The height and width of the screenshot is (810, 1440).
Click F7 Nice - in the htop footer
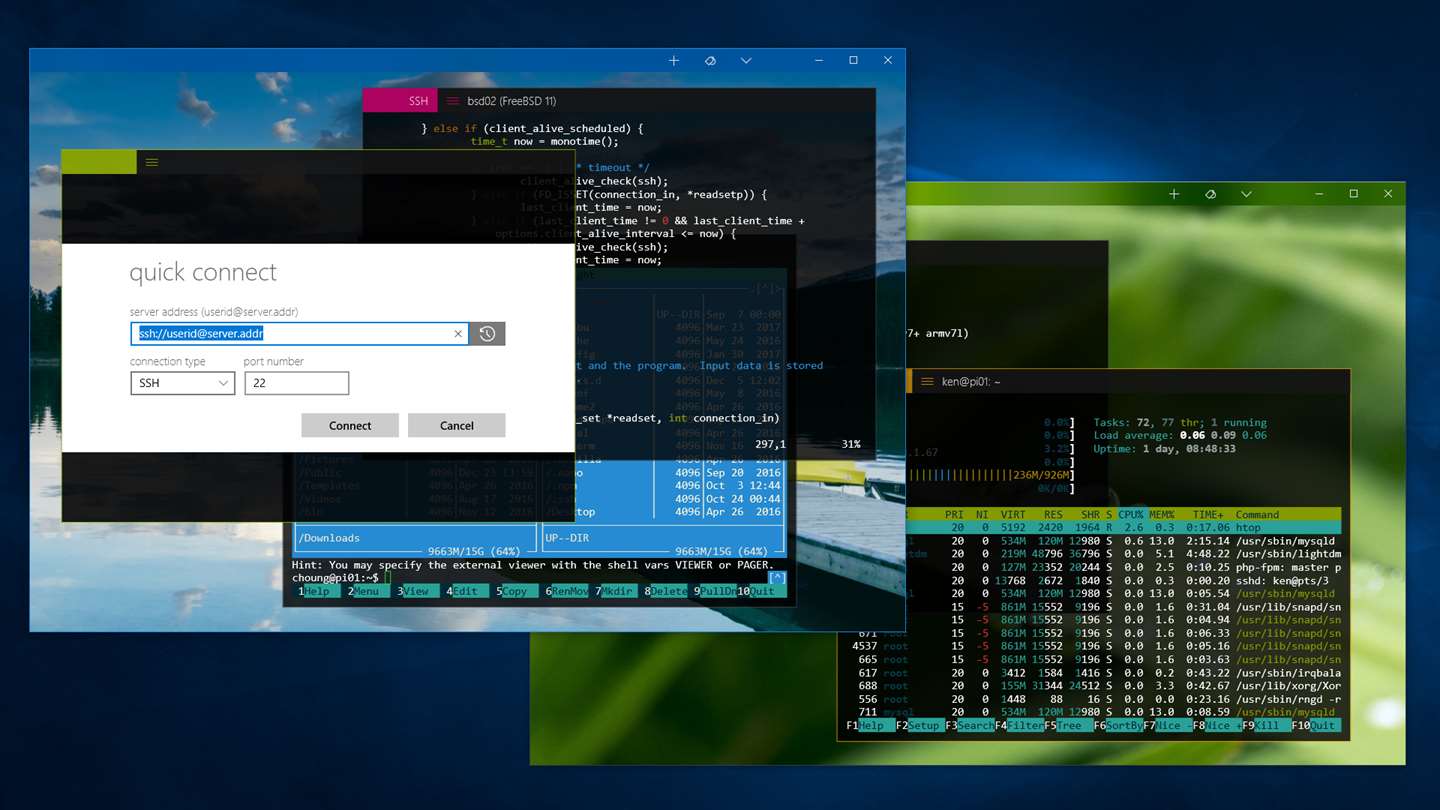1168,726
